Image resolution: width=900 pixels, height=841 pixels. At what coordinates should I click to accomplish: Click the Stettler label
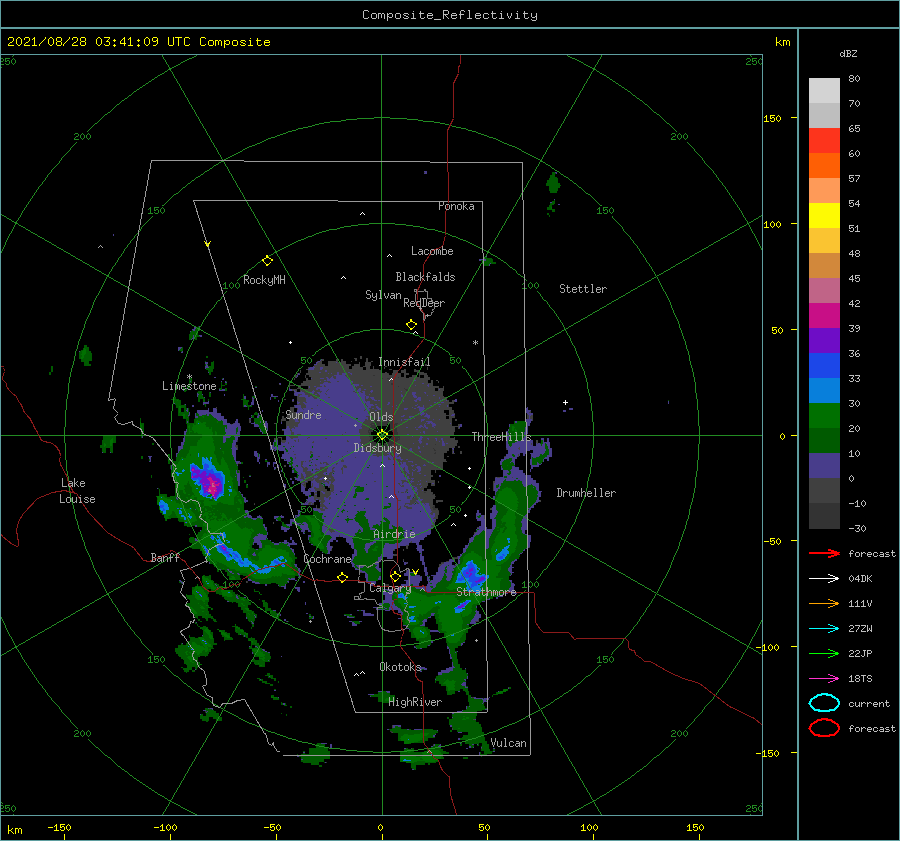pos(583,289)
